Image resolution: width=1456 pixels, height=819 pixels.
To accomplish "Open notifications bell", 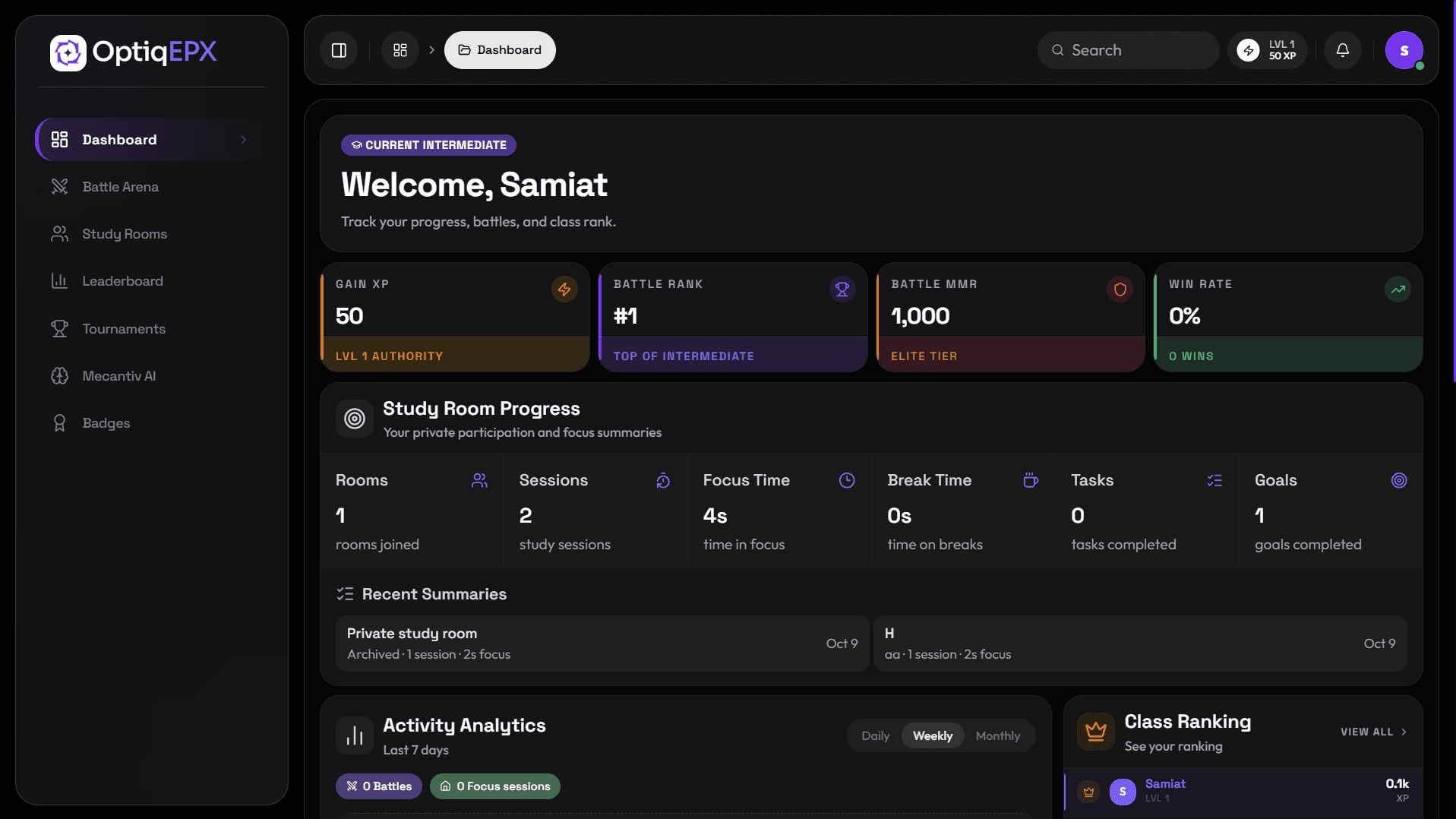I will (1343, 50).
